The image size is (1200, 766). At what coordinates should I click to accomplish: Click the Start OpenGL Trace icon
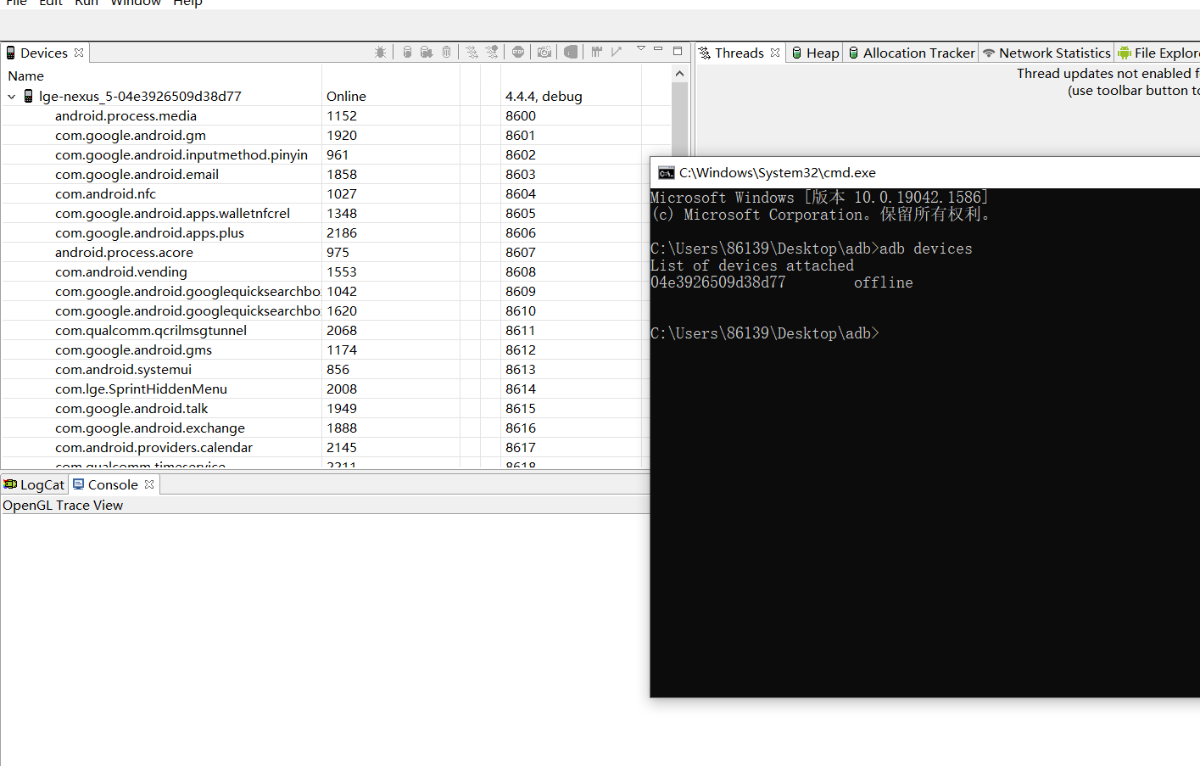coord(617,52)
